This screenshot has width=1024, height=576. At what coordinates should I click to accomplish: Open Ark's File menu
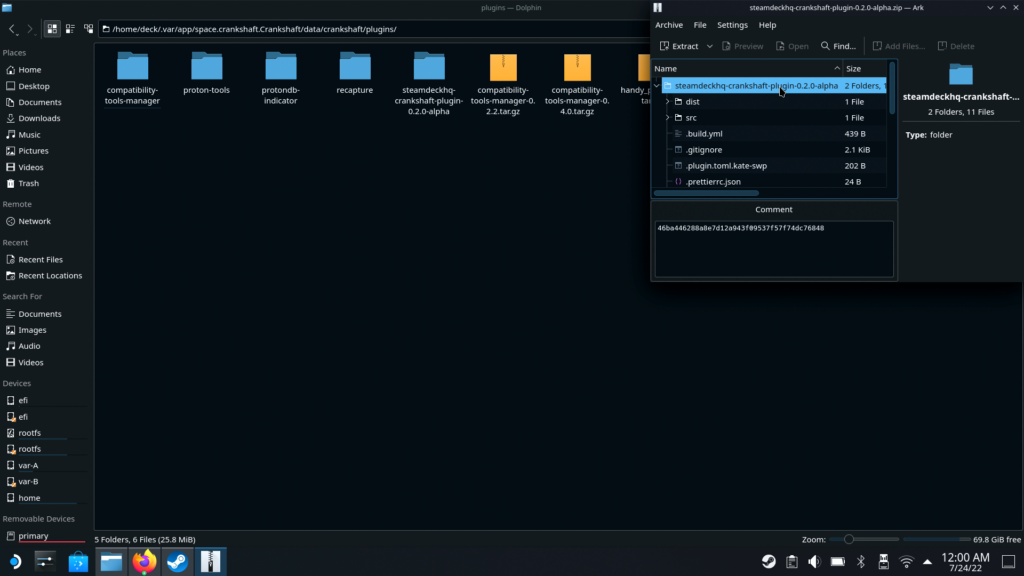click(699, 25)
